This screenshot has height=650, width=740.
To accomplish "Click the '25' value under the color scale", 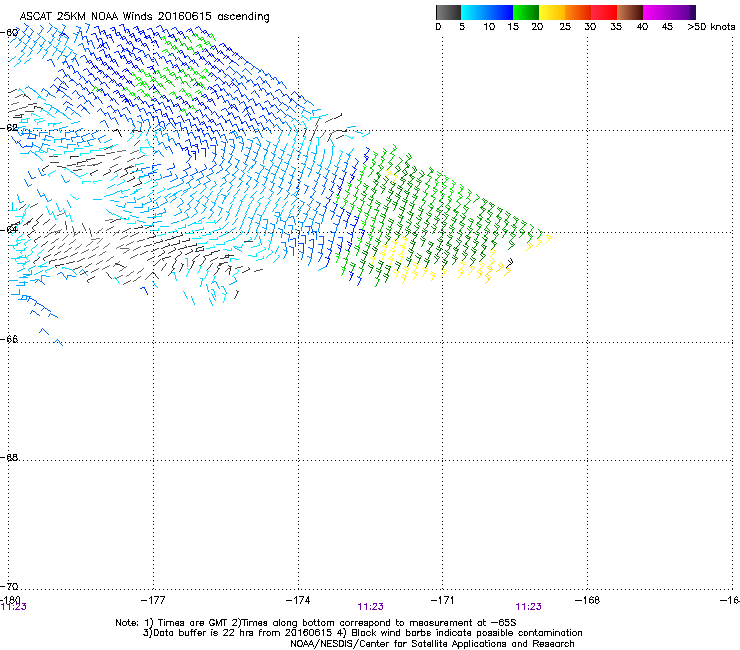I will pos(565,27).
